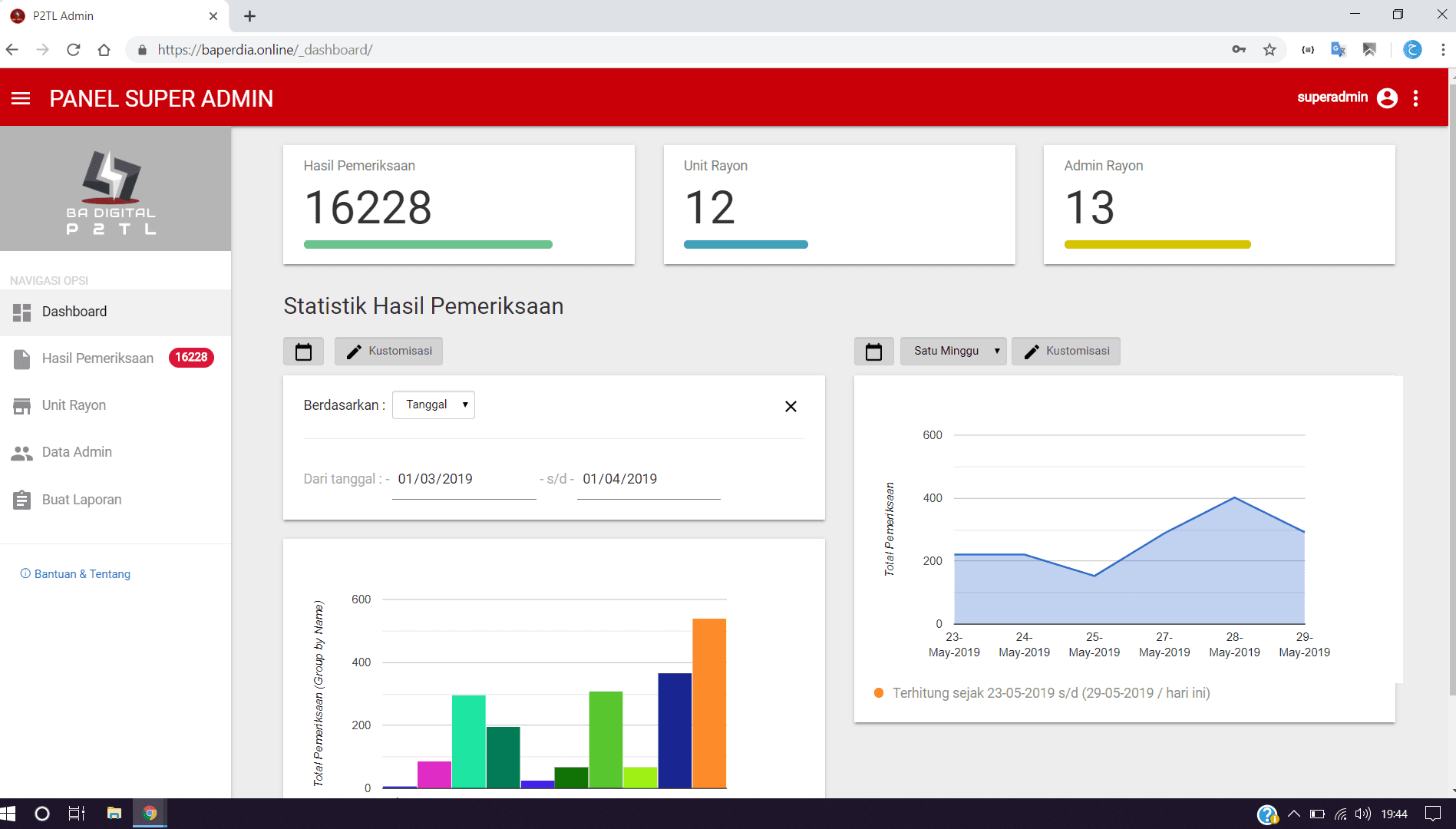
Task: Click the s/d 01/04/2019 end date field
Action: pos(649,480)
